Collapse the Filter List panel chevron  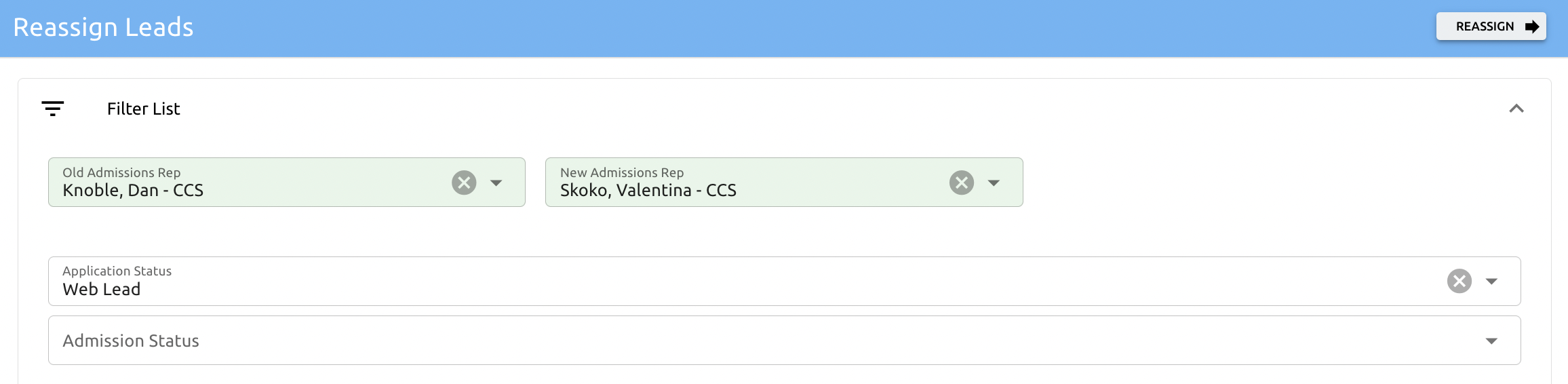point(1516,109)
